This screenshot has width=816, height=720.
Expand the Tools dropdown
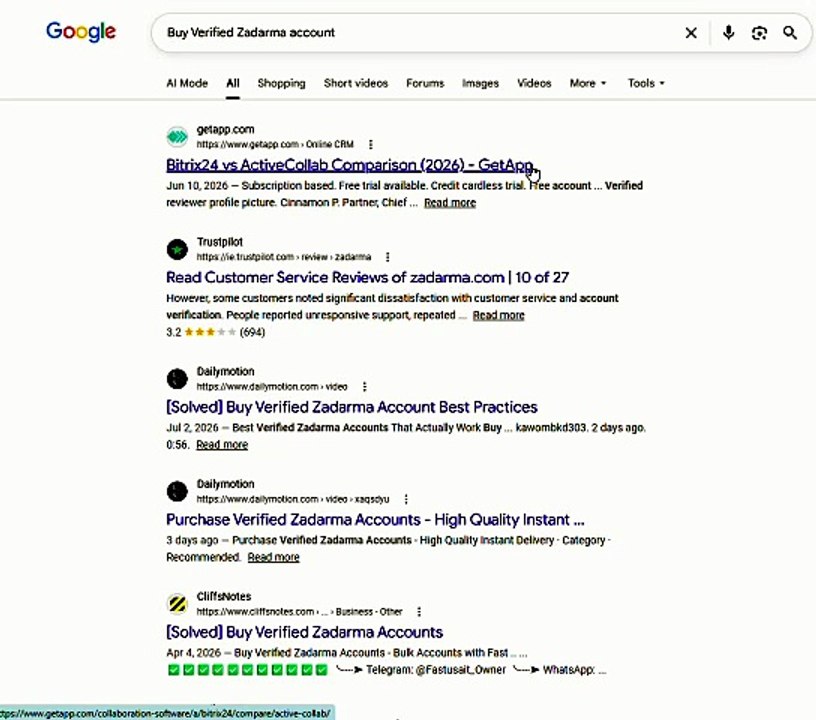coord(646,83)
